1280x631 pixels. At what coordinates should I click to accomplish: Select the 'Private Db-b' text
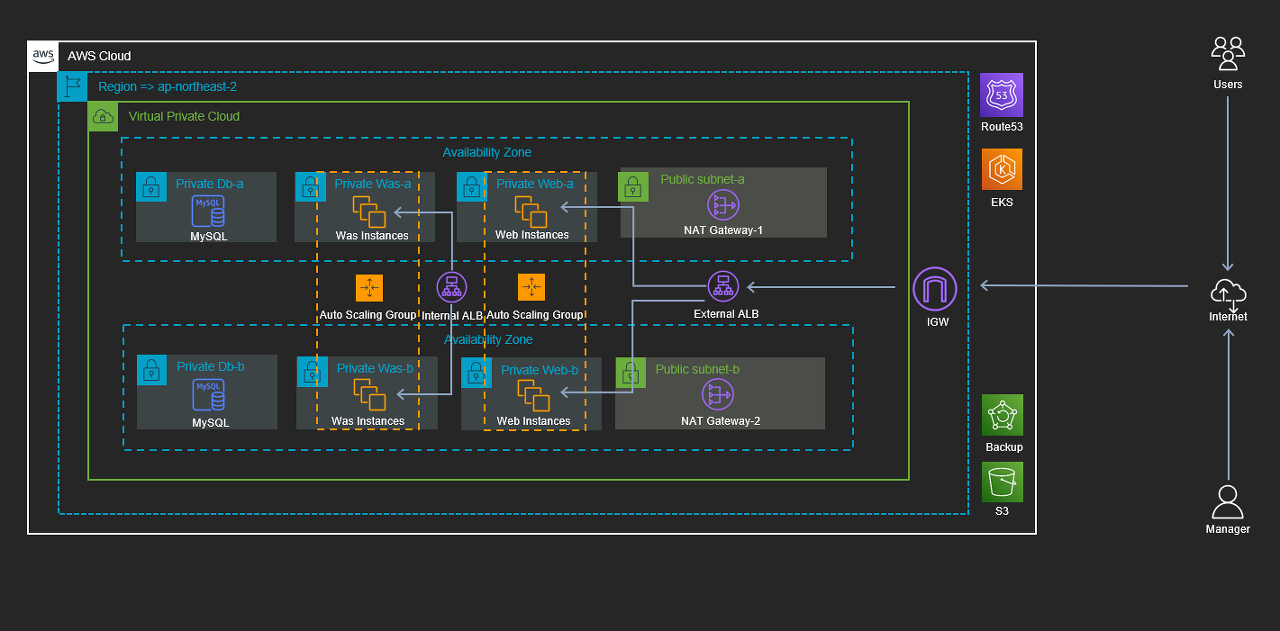(x=211, y=367)
